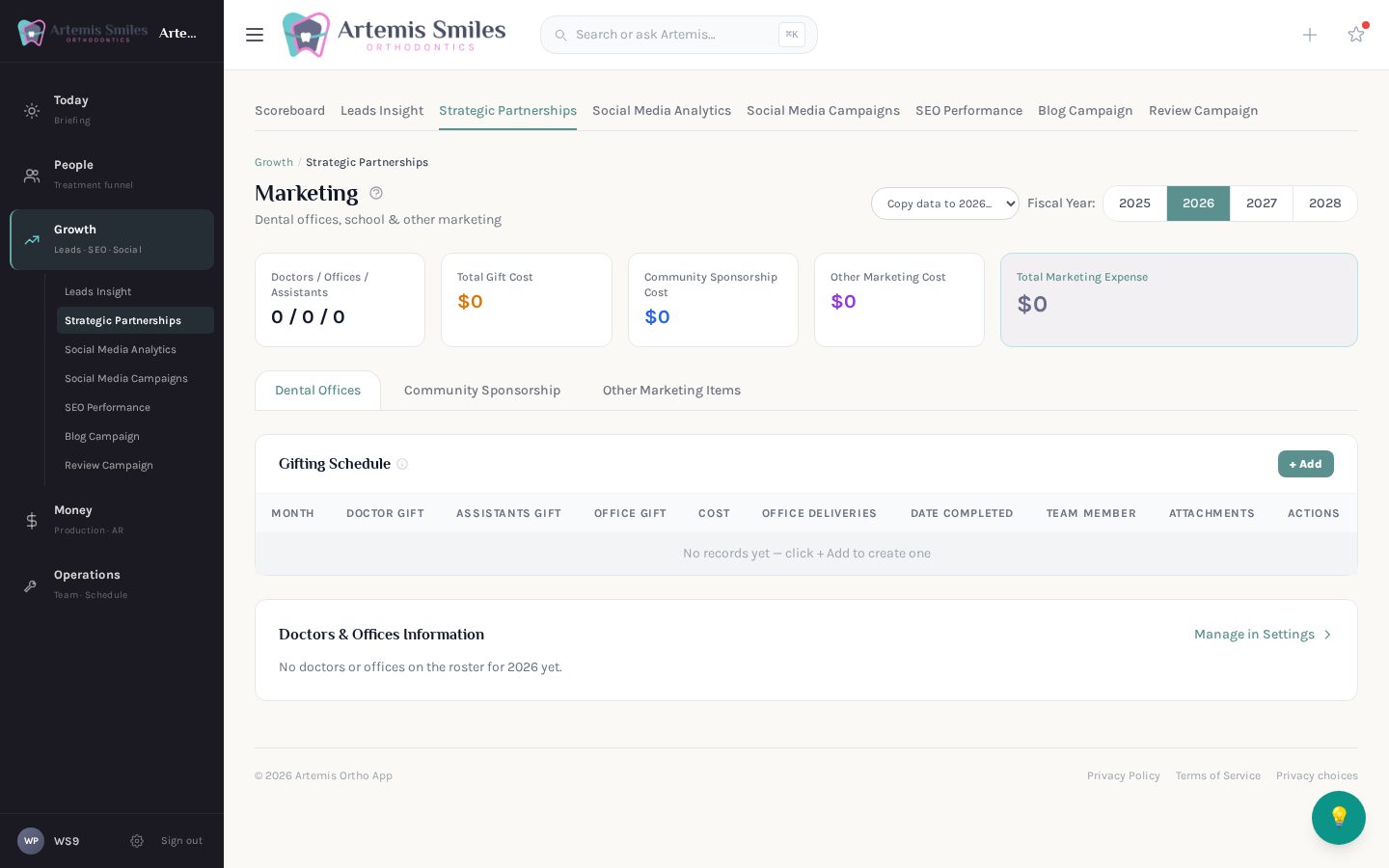Open SEO Performance in sidebar submenu
Viewport: 1389px width, 868px height.
click(x=135, y=407)
